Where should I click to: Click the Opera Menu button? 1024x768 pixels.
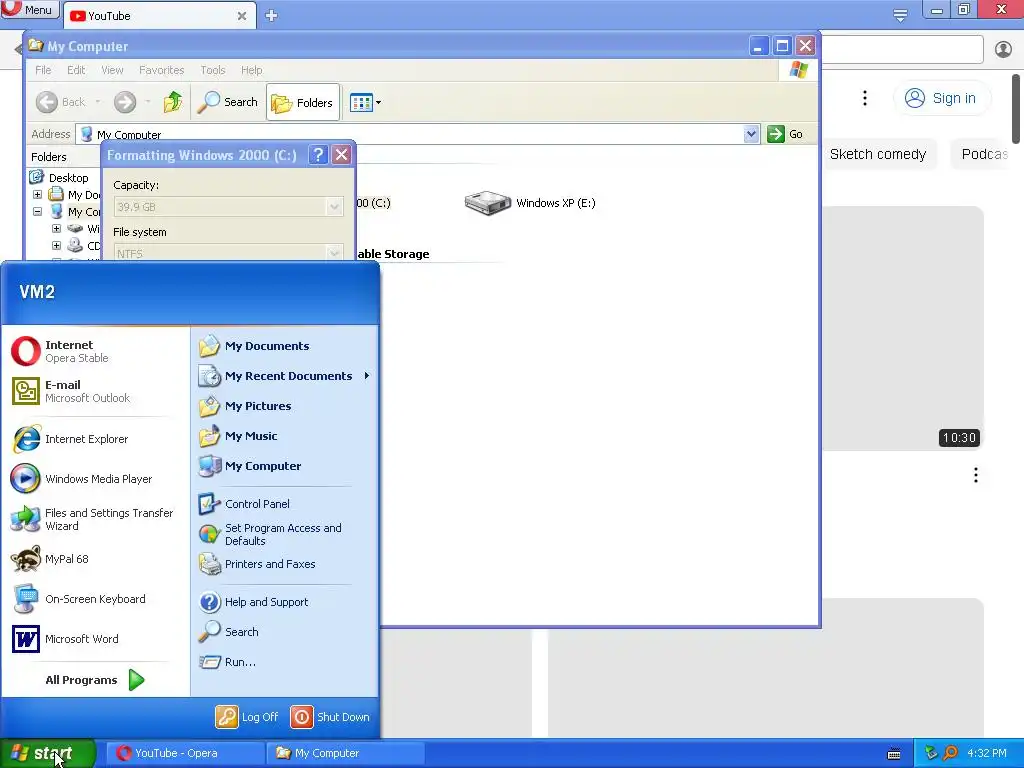tap(30, 10)
